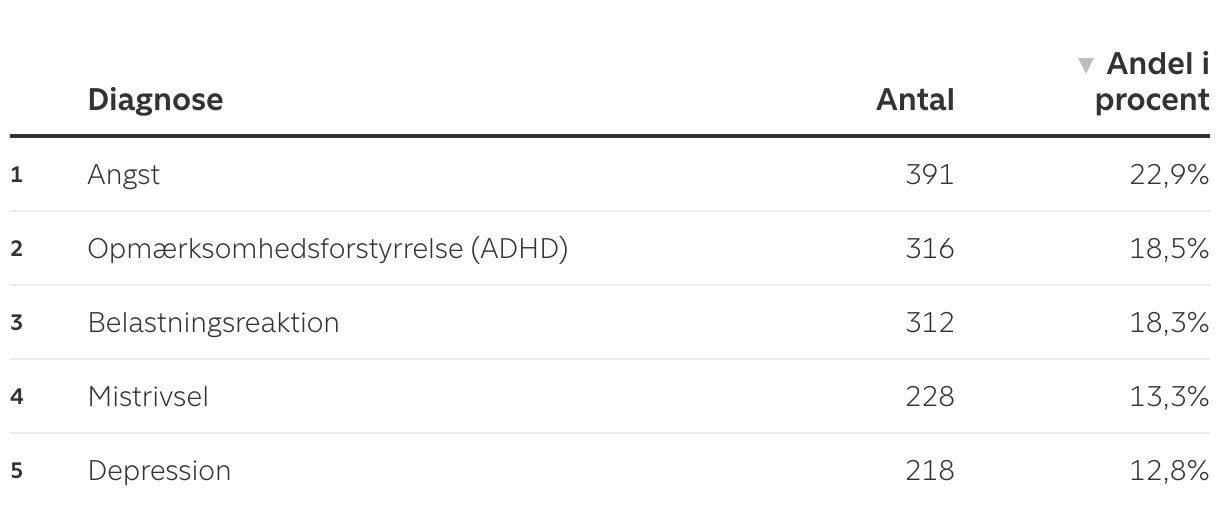Click the 12,8% percentage cell

(x=1170, y=471)
